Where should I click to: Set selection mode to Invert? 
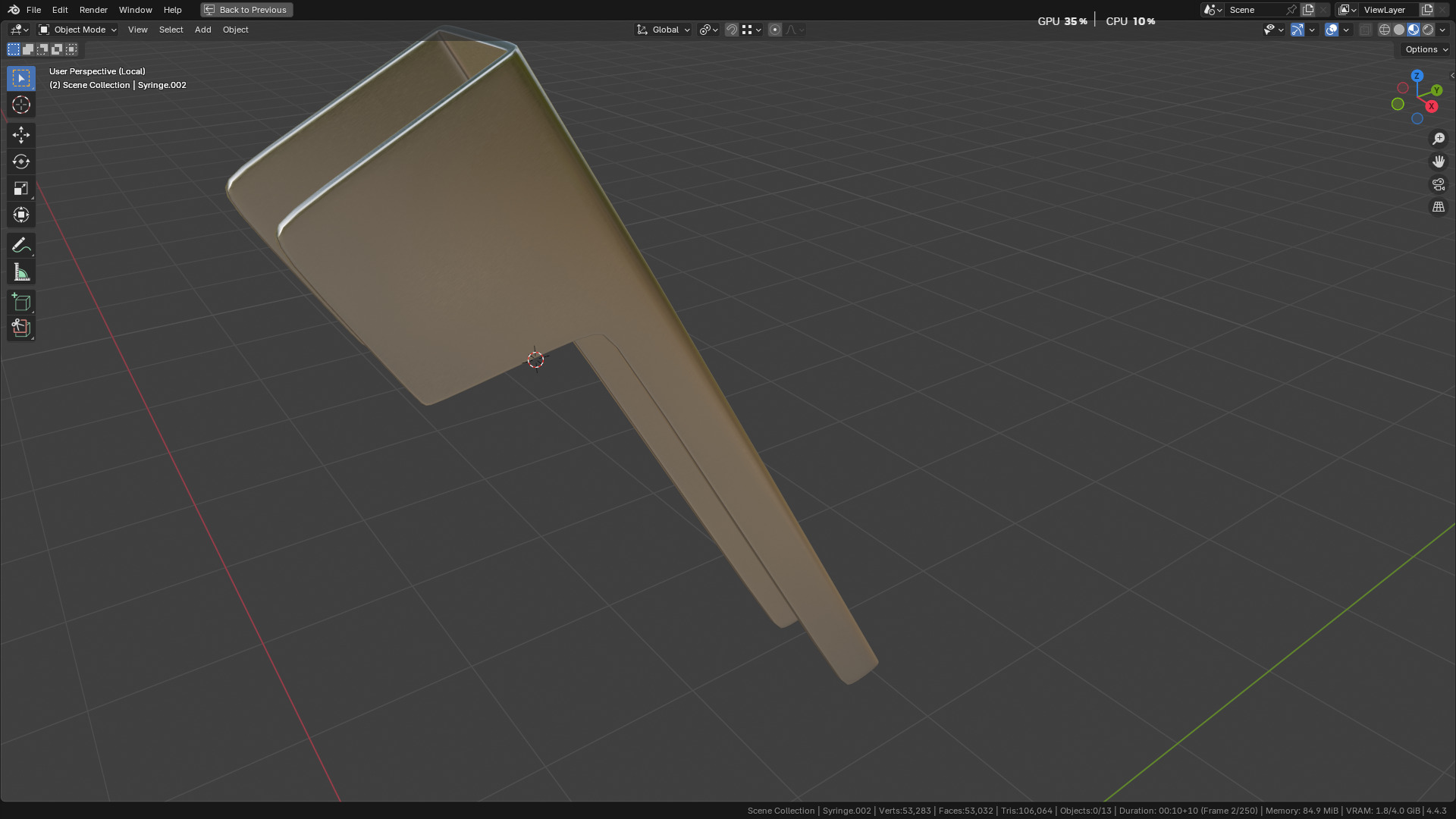point(57,49)
